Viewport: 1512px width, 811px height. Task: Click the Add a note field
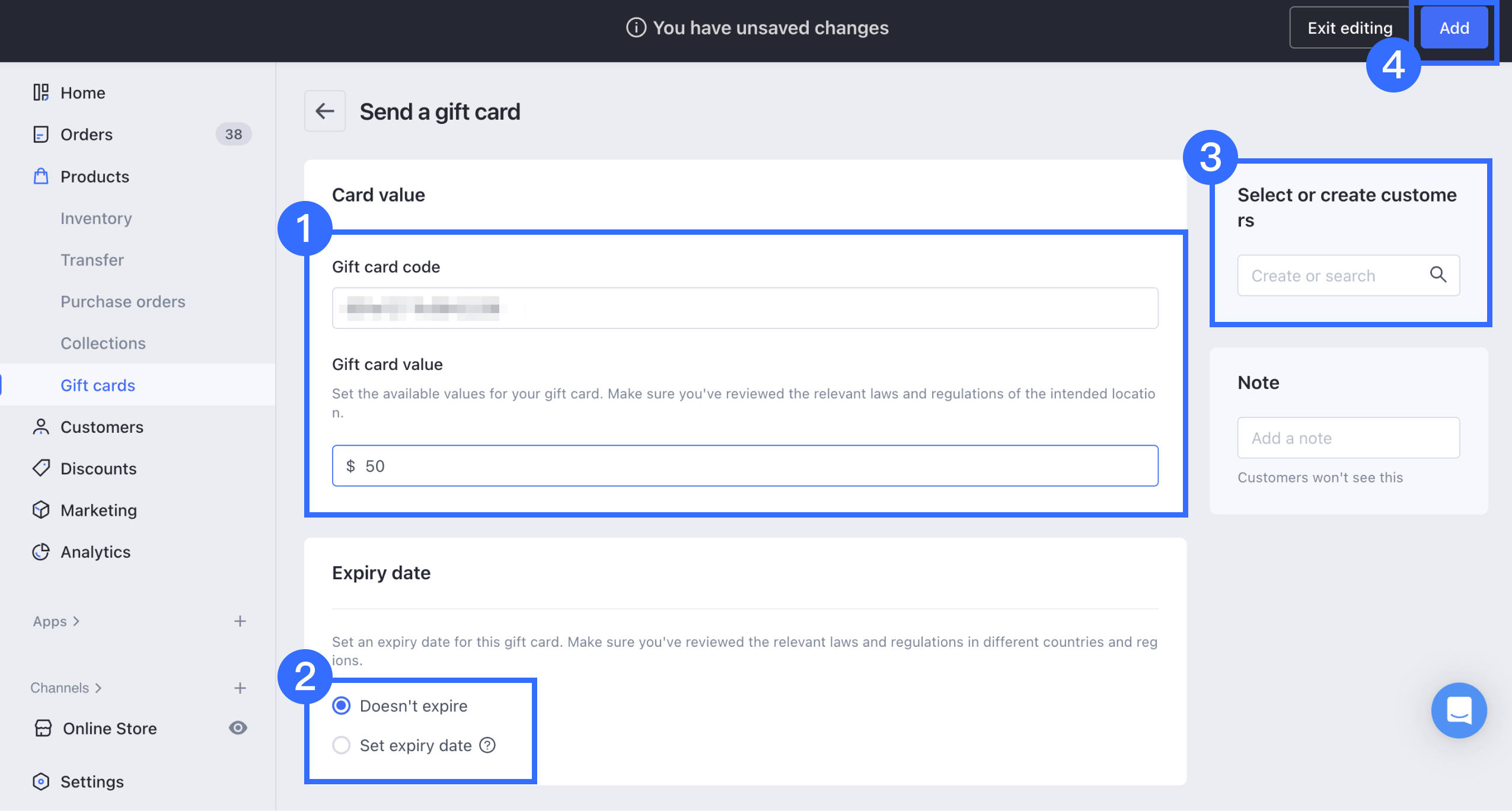1348,438
